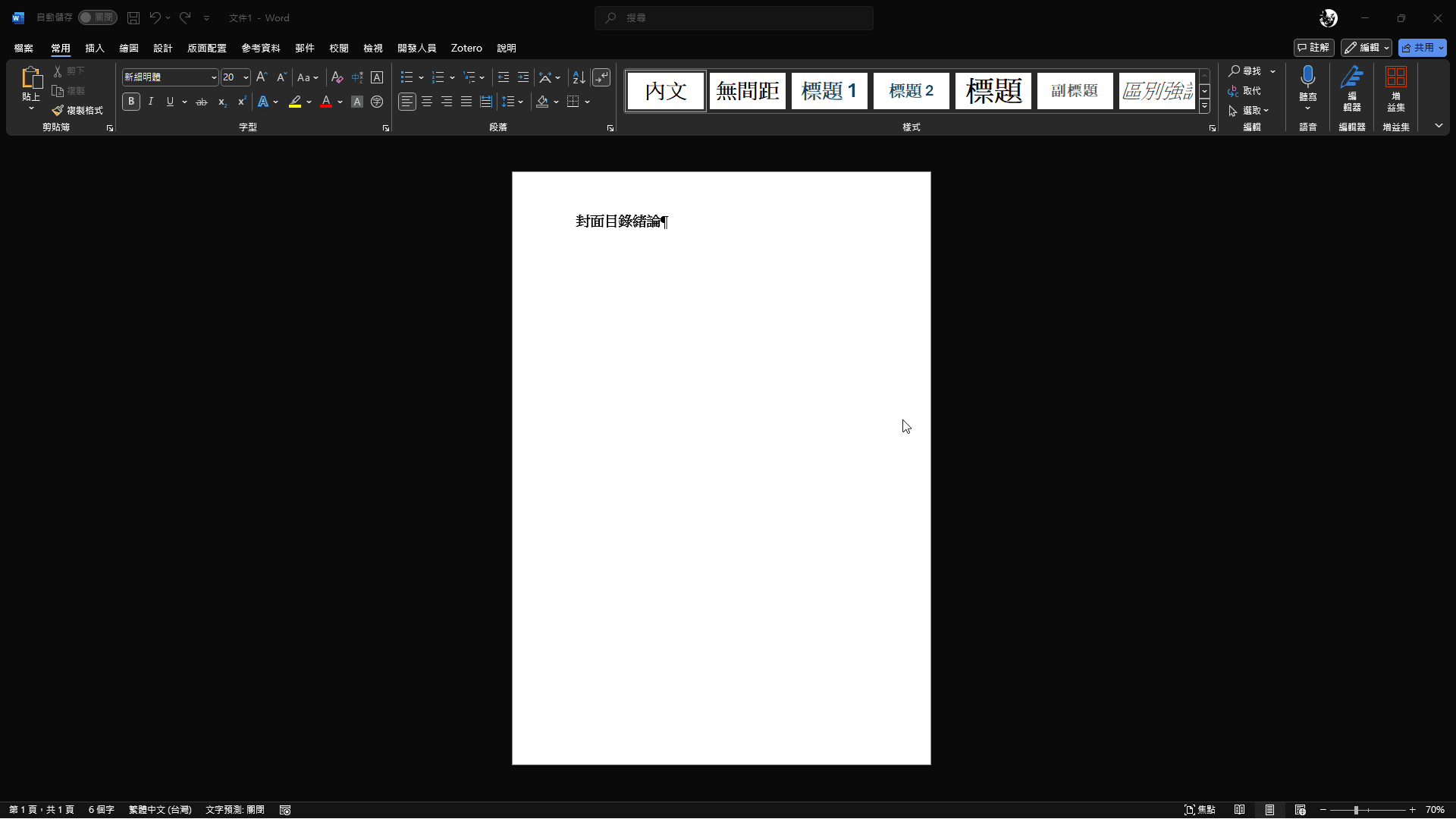Click the Format Painter brush icon
Viewport: 1456px width, 819px height.
[58, 111]
